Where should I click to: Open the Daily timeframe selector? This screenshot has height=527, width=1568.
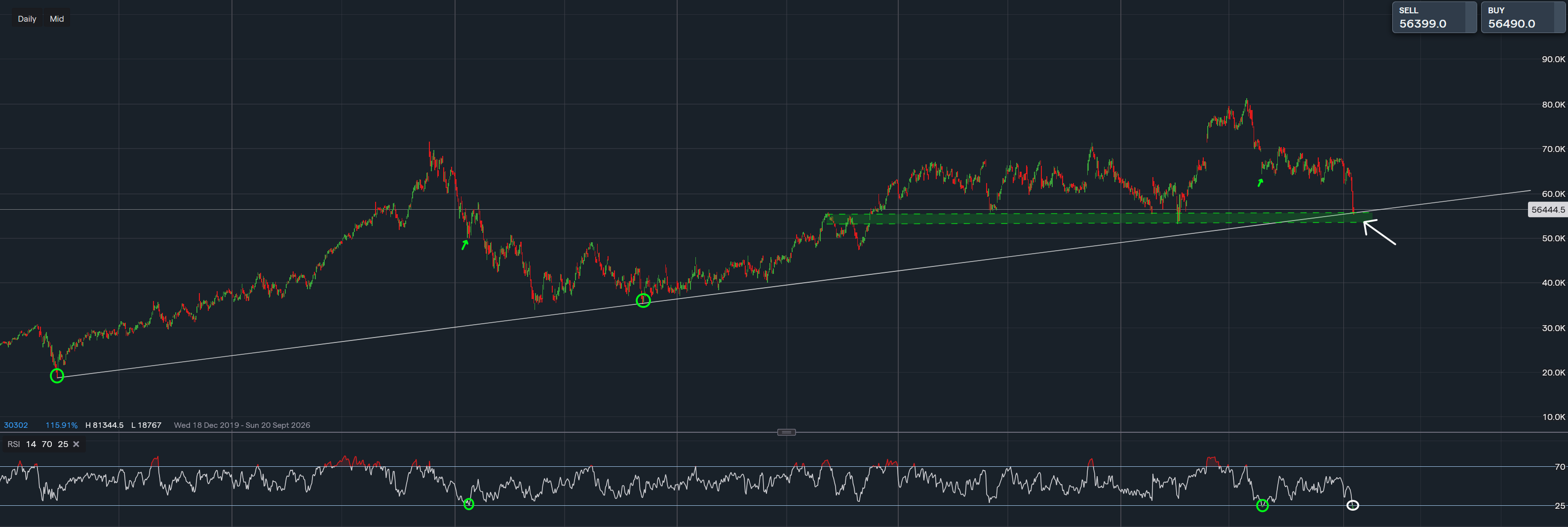point(27,19)
